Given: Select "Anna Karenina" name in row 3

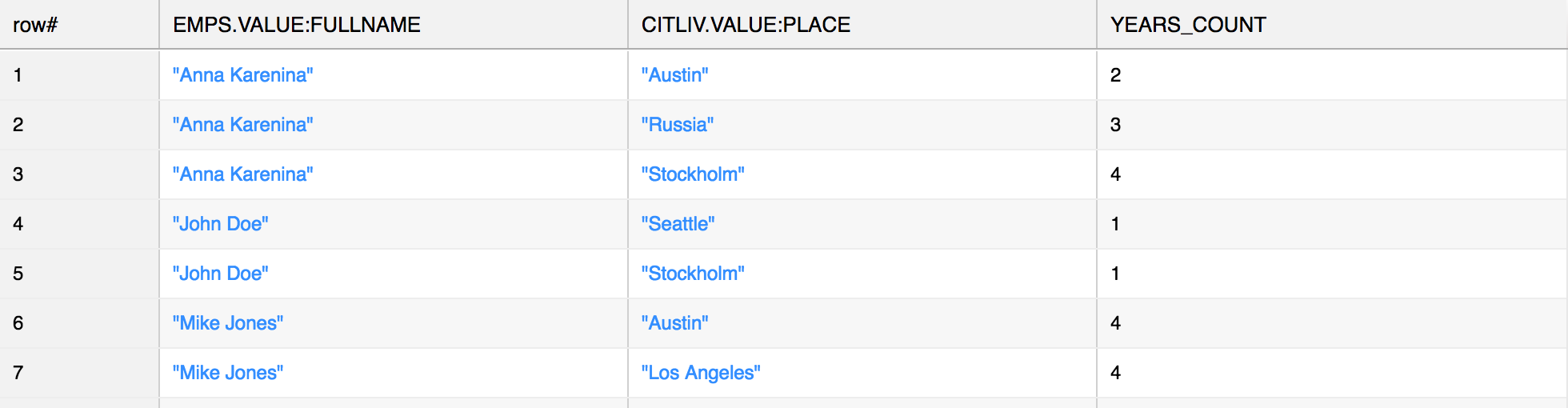Looking at the screenshot, I should pos(242,174).
